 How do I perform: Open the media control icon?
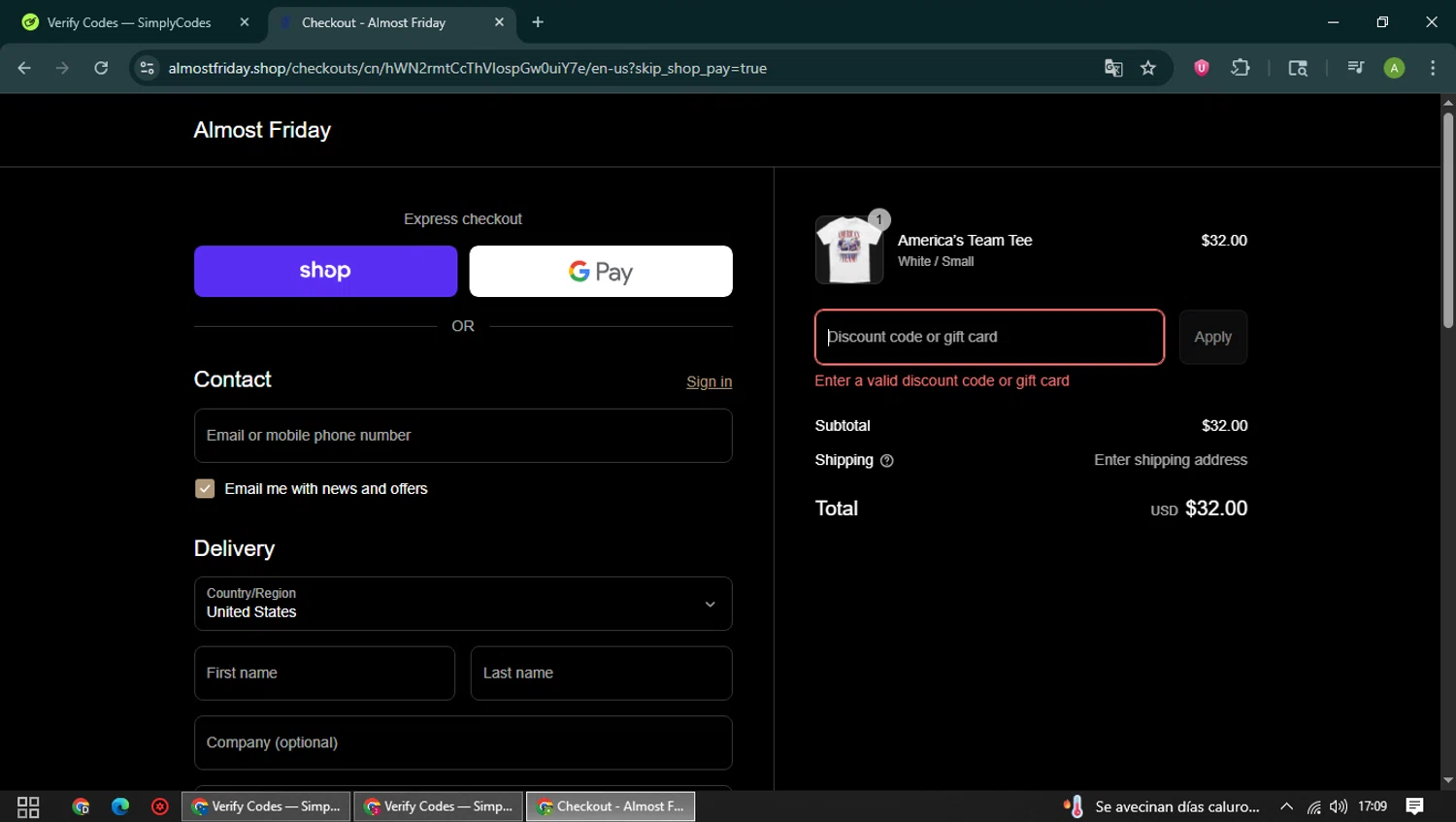(1356, 68)
